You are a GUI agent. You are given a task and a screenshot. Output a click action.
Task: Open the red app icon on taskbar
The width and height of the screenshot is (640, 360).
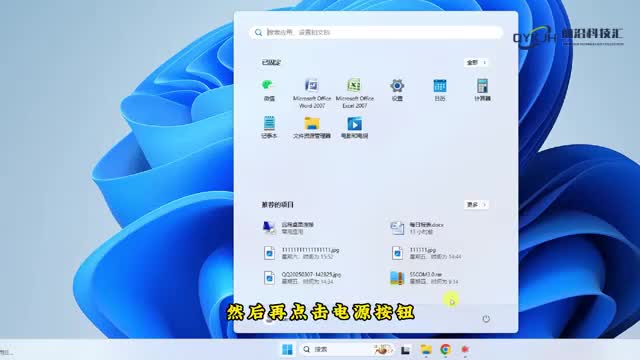point(465,349)
